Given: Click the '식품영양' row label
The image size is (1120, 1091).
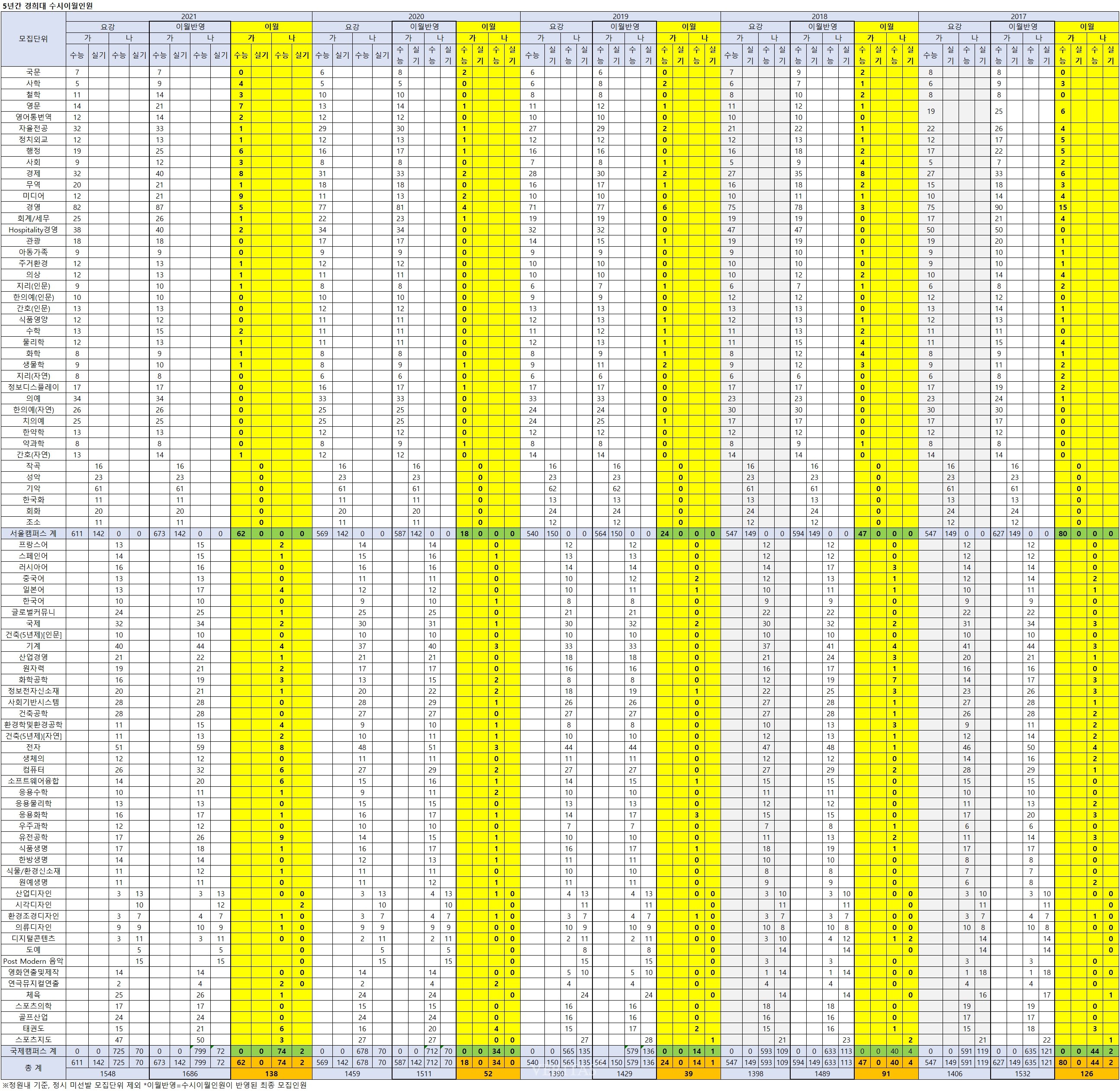Looking at the screenshot, I should tap(33, 320).
